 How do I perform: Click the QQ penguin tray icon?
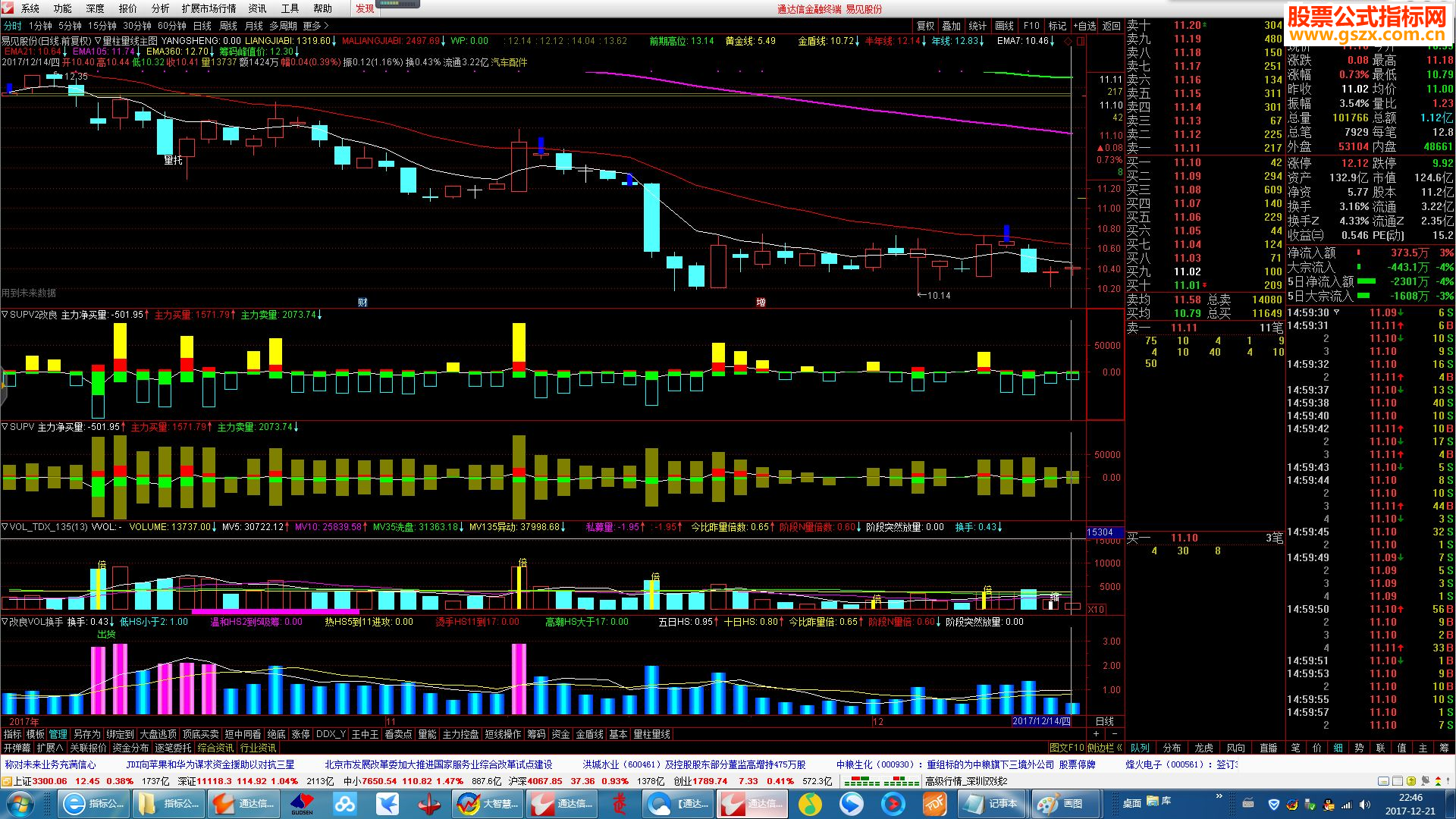tap(1329, 805)
